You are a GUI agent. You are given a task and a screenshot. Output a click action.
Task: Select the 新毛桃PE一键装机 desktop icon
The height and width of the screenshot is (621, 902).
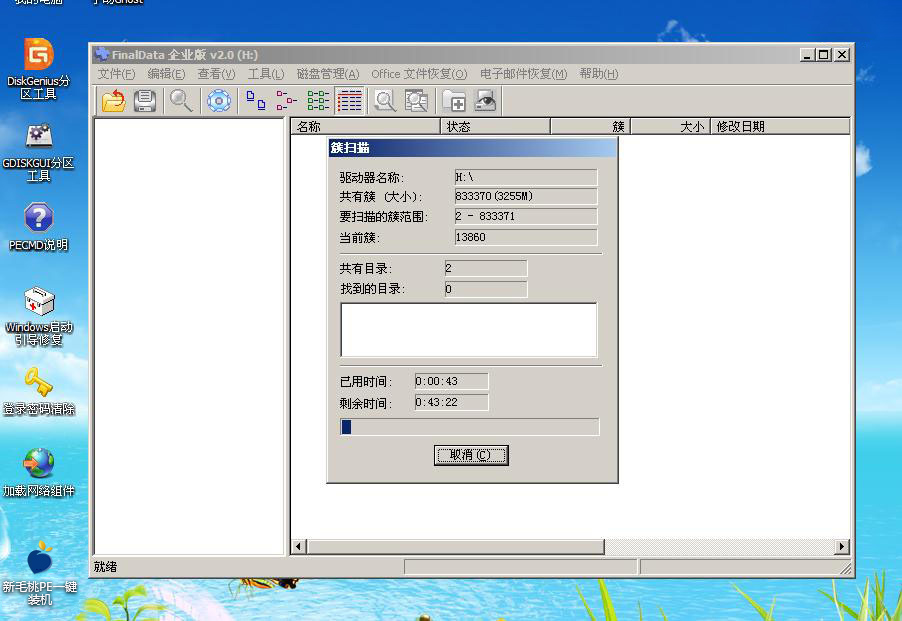tap(40, 573)
